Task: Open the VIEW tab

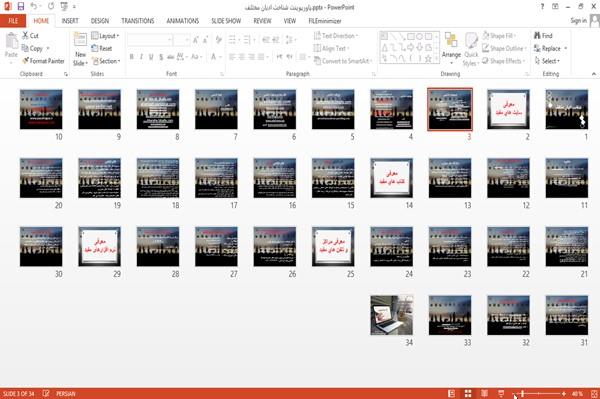Action: coord(290,21)
